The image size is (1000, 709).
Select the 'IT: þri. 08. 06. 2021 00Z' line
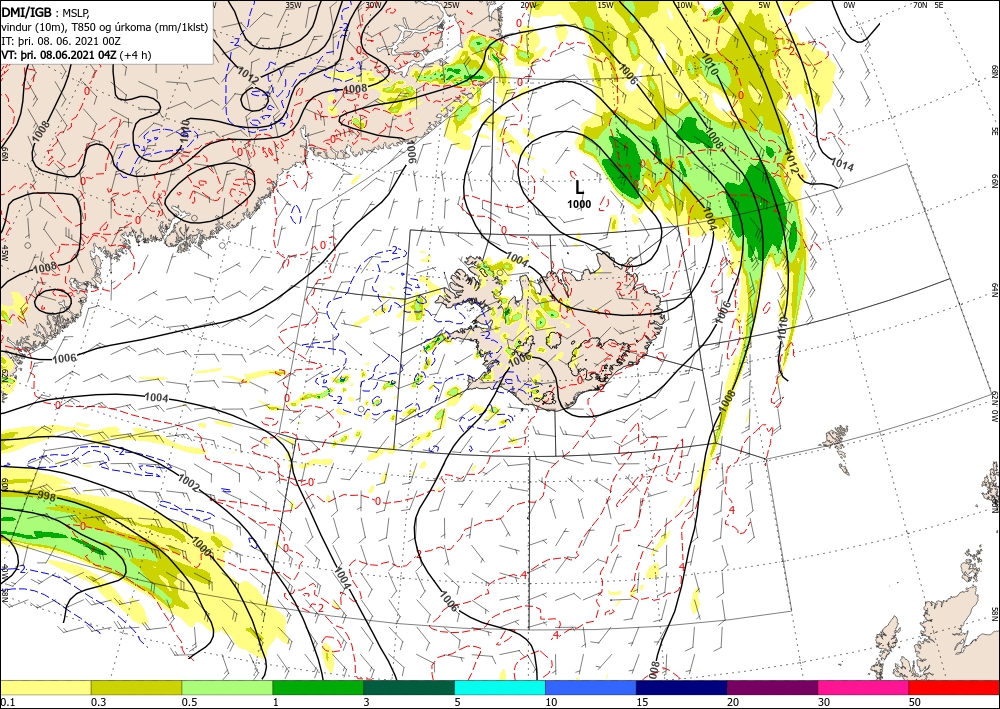point(59,41)
